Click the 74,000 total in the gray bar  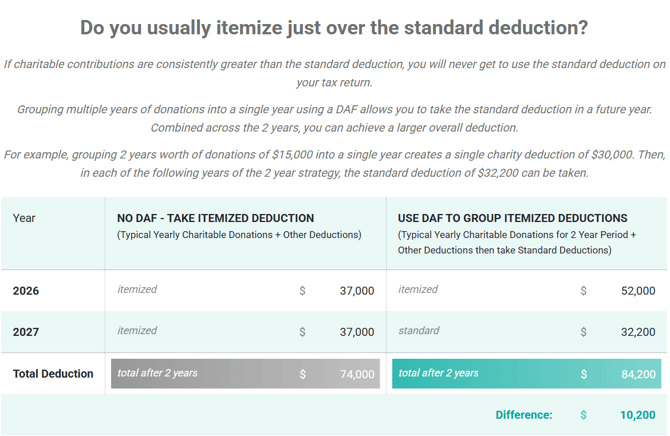(356, 374)
